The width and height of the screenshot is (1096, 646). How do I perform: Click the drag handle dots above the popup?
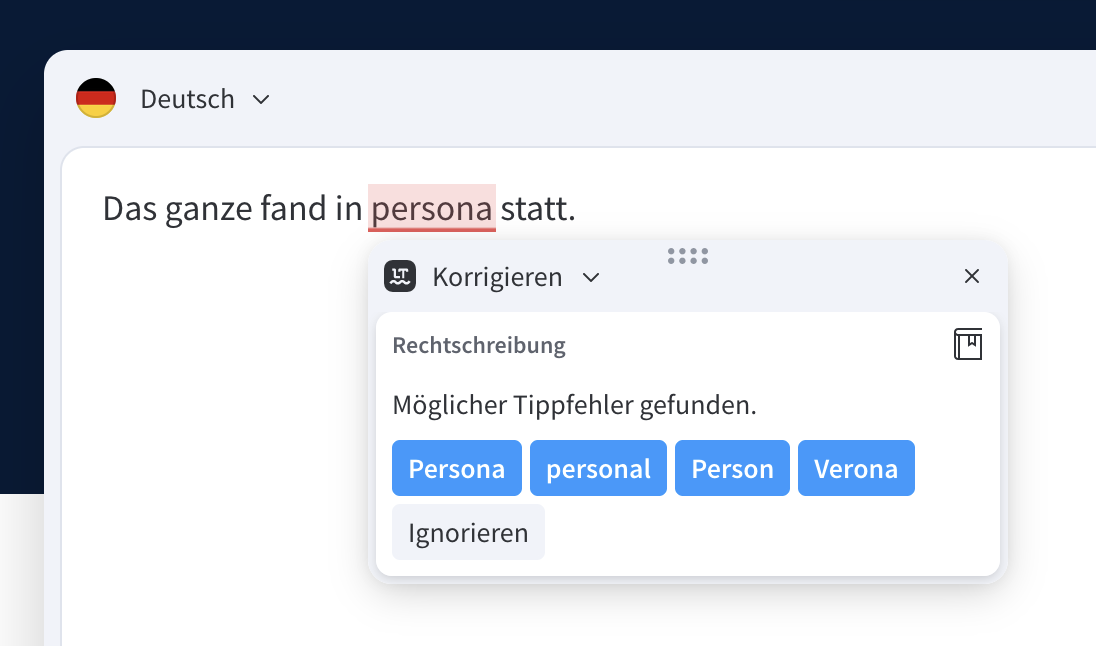click(x=687, y=257)
